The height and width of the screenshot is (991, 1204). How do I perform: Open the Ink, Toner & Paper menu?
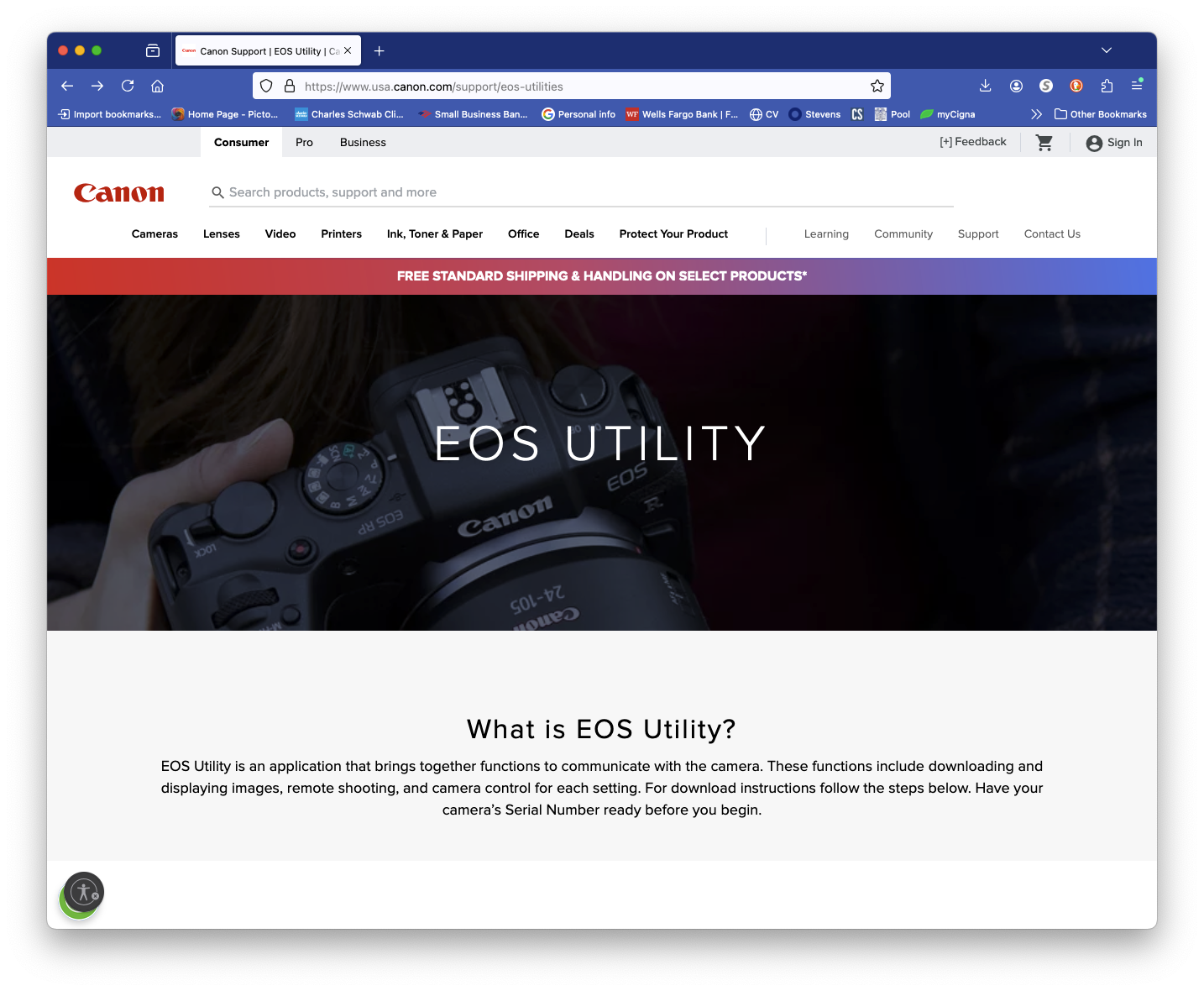tap(435, 234)
